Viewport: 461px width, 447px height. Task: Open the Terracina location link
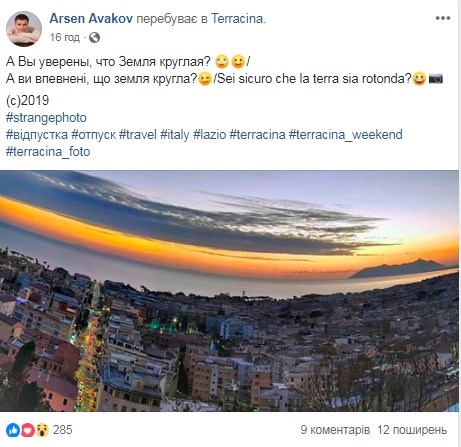pos(237,19)
